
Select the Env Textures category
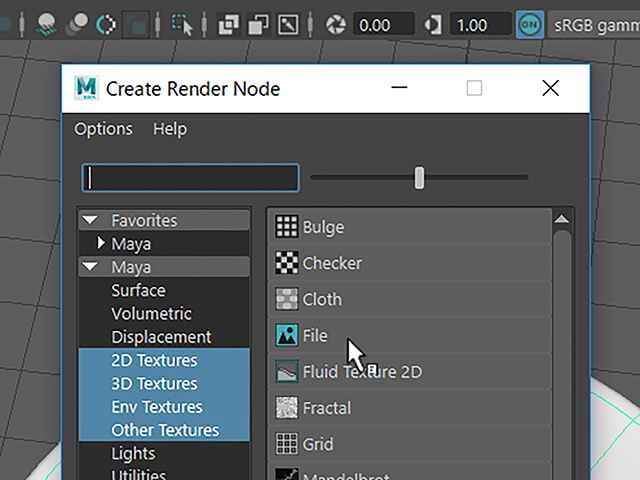(x=164, y=407)
